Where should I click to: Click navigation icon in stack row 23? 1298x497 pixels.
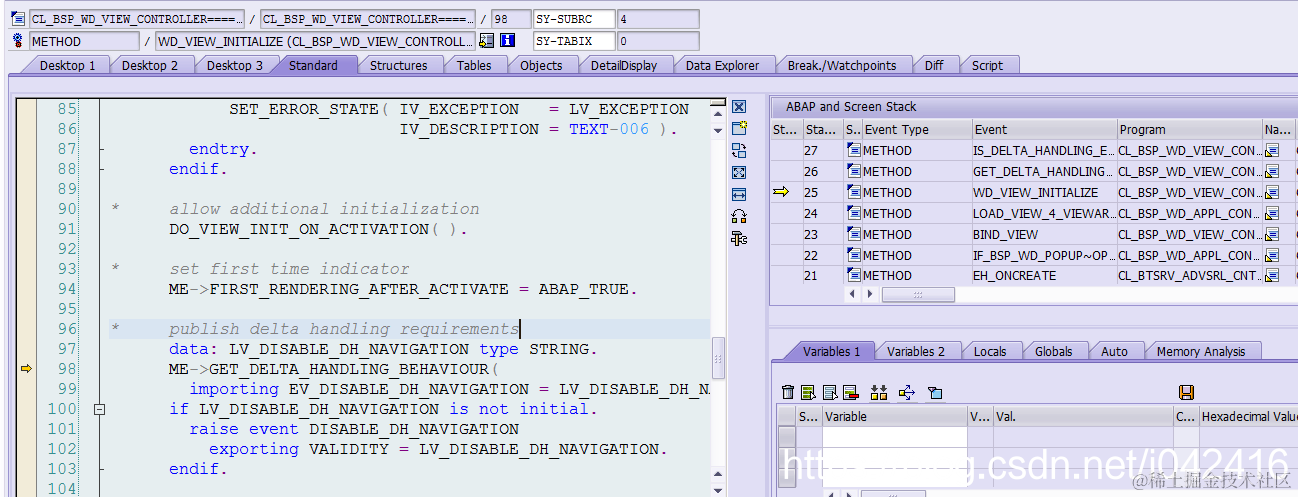[1272, 234]
